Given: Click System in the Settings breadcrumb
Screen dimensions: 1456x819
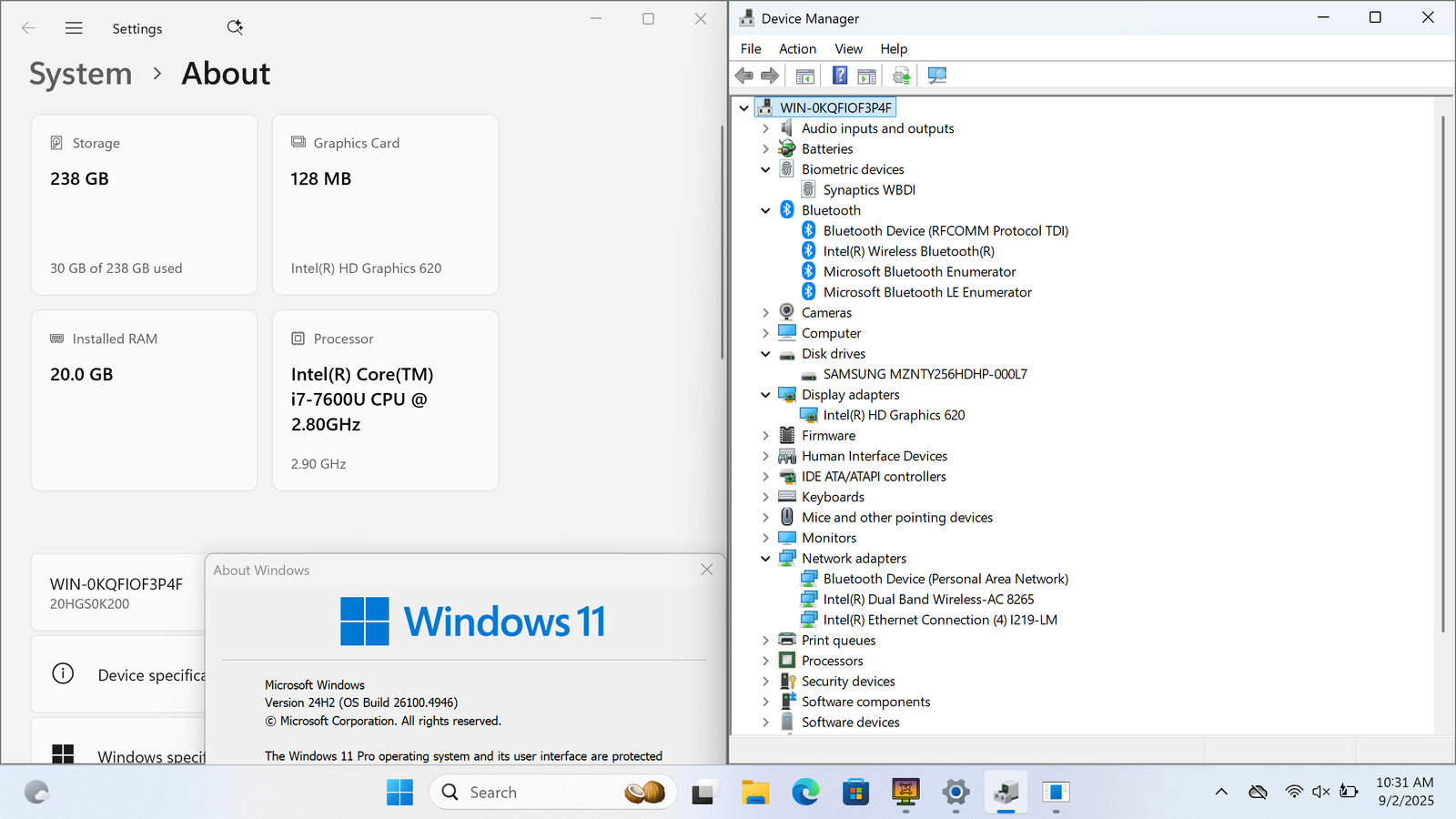Looking at the screenshot, I should coord(80,74).
